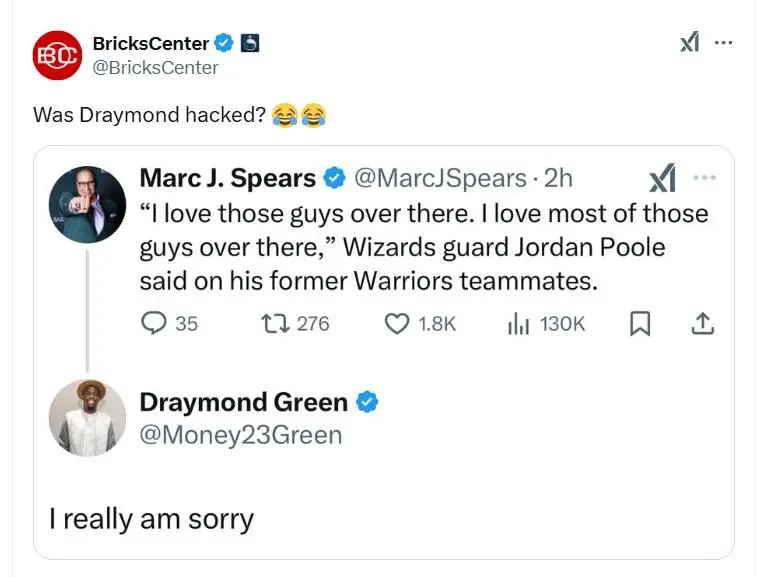
Task: View analytics for the 130K views
Action: click(517, 323)
